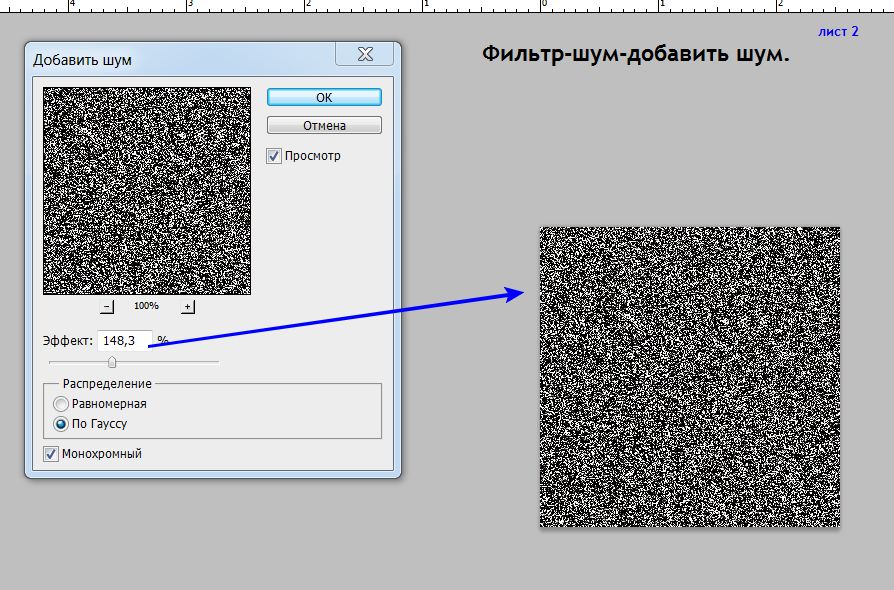Cancel with the Отмена button

click(324, 125)
